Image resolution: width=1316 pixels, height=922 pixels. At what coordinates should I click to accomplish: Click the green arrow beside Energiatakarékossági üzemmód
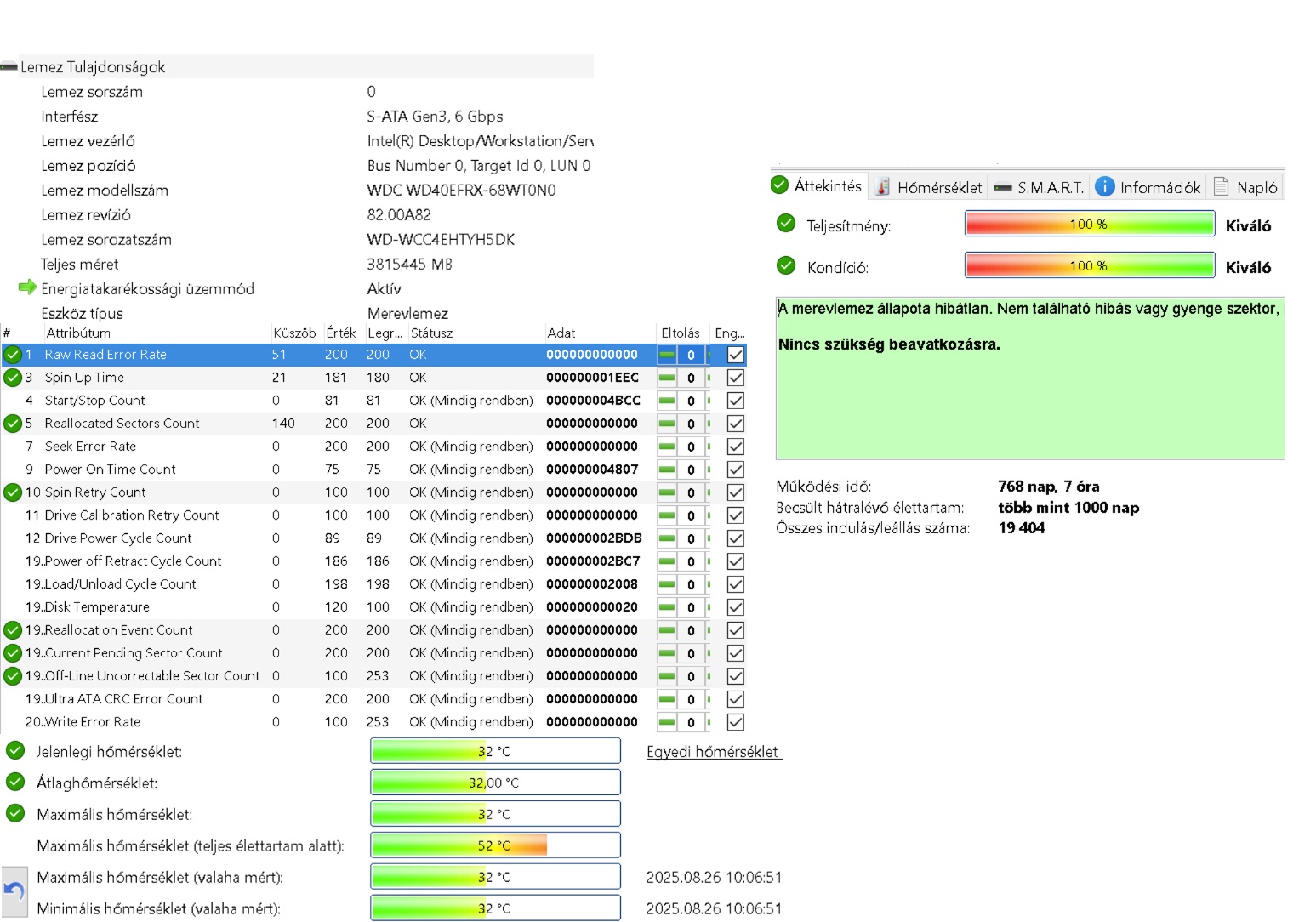click(x=27, y=287)
